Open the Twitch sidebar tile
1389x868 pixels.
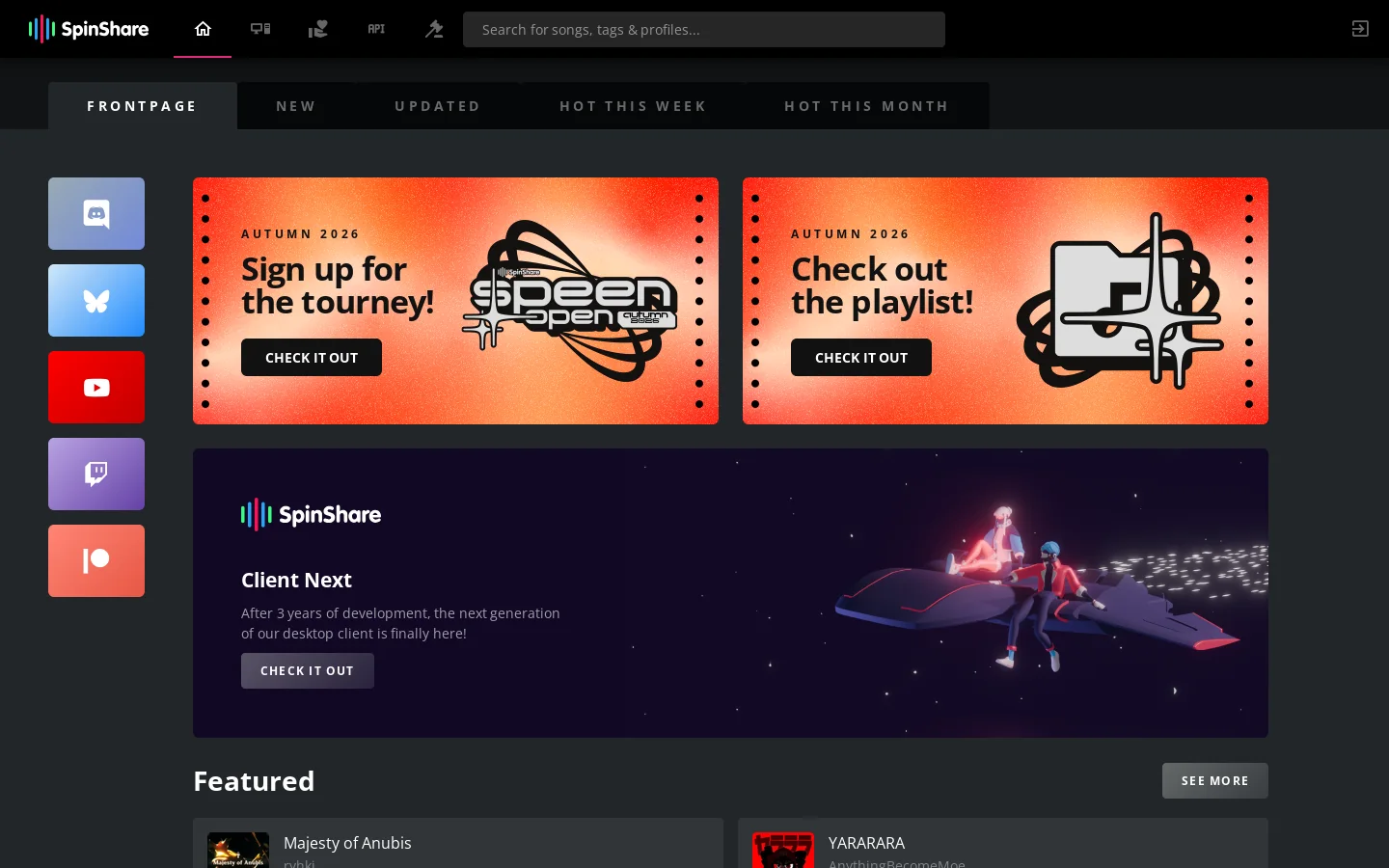click(x=96, y=474)
